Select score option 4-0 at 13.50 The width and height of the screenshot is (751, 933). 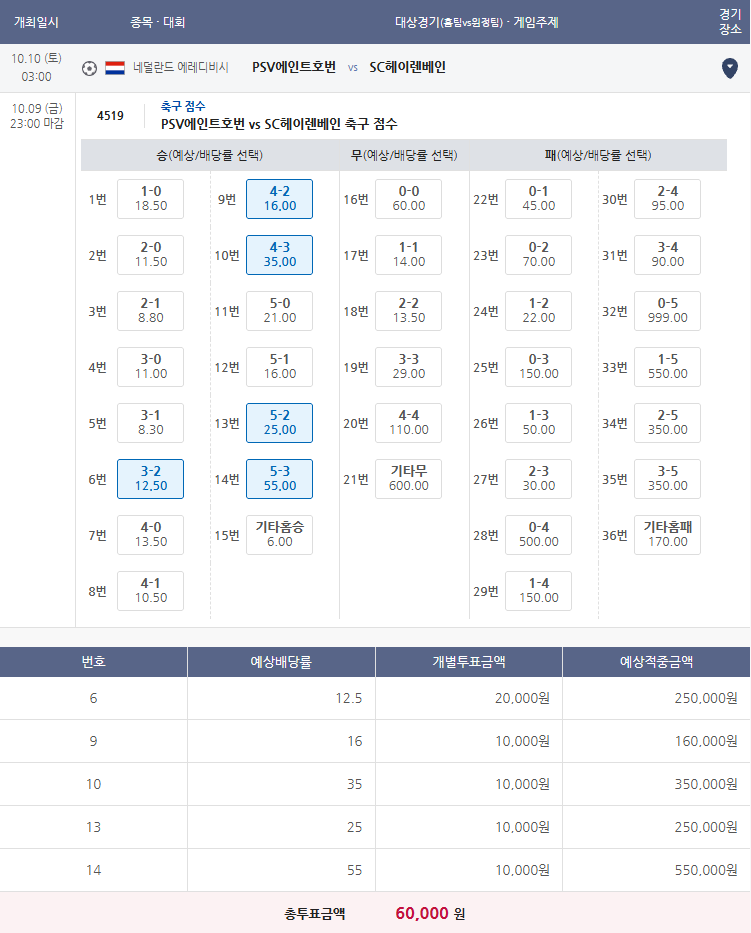[x=151, y=534]
